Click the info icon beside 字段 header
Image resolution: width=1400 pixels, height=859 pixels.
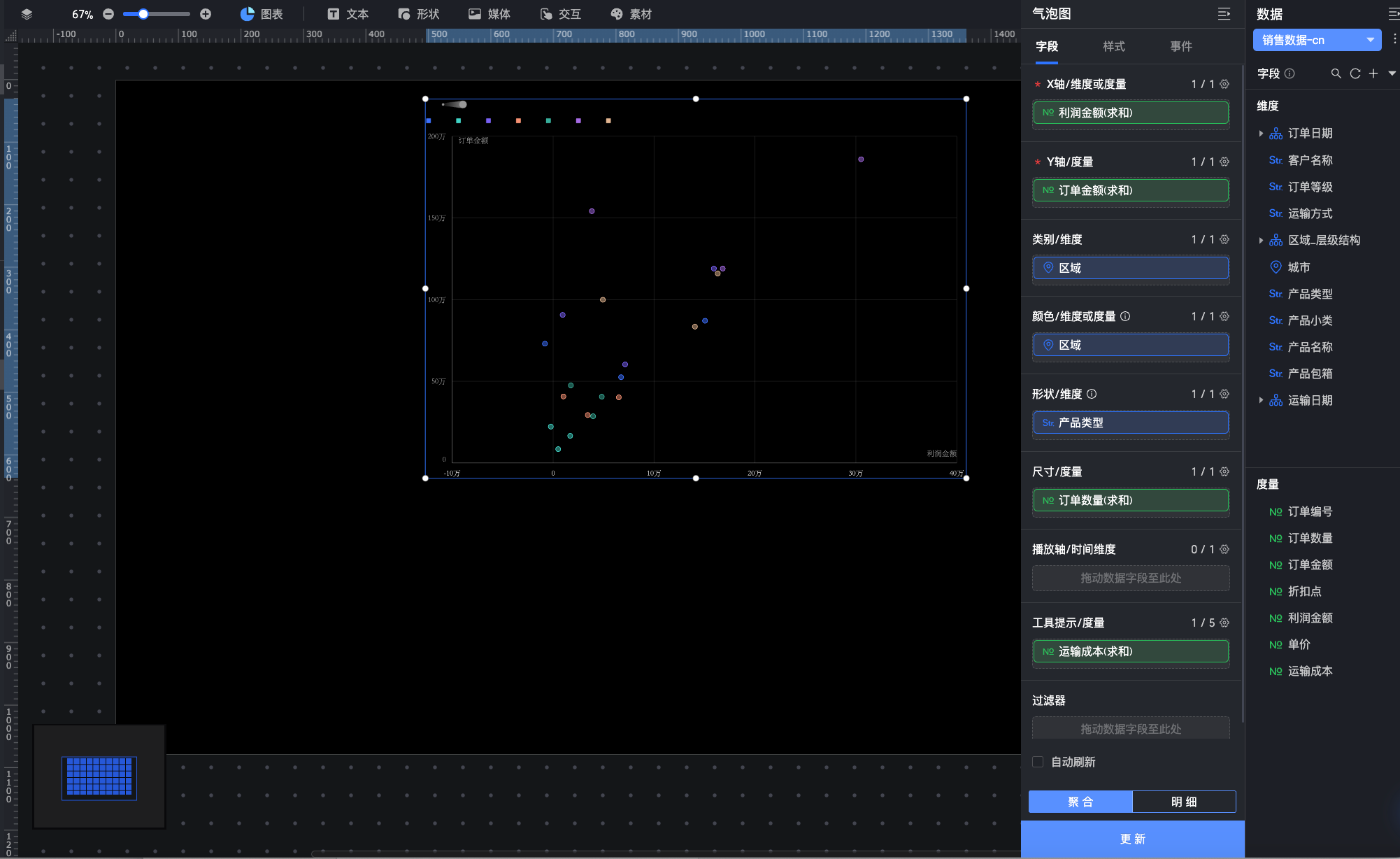click(x=1290, y=73)
